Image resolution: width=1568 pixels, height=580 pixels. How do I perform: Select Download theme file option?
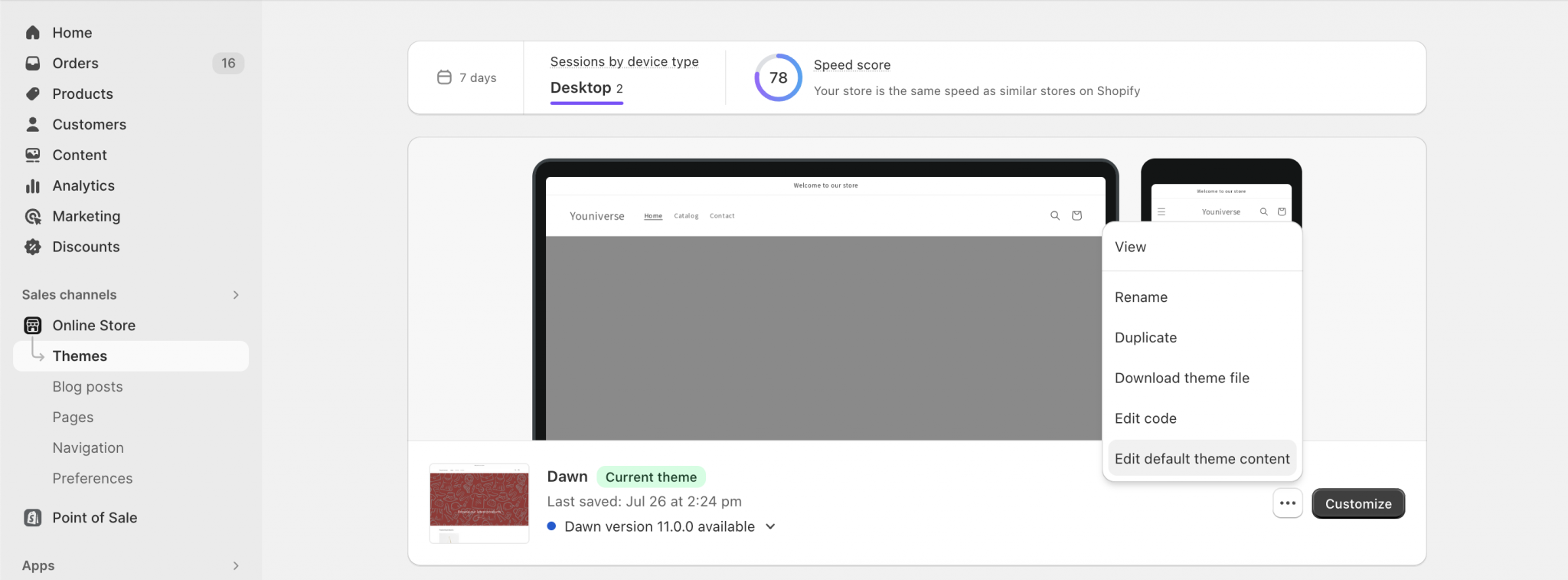(x=1181, y=378)
